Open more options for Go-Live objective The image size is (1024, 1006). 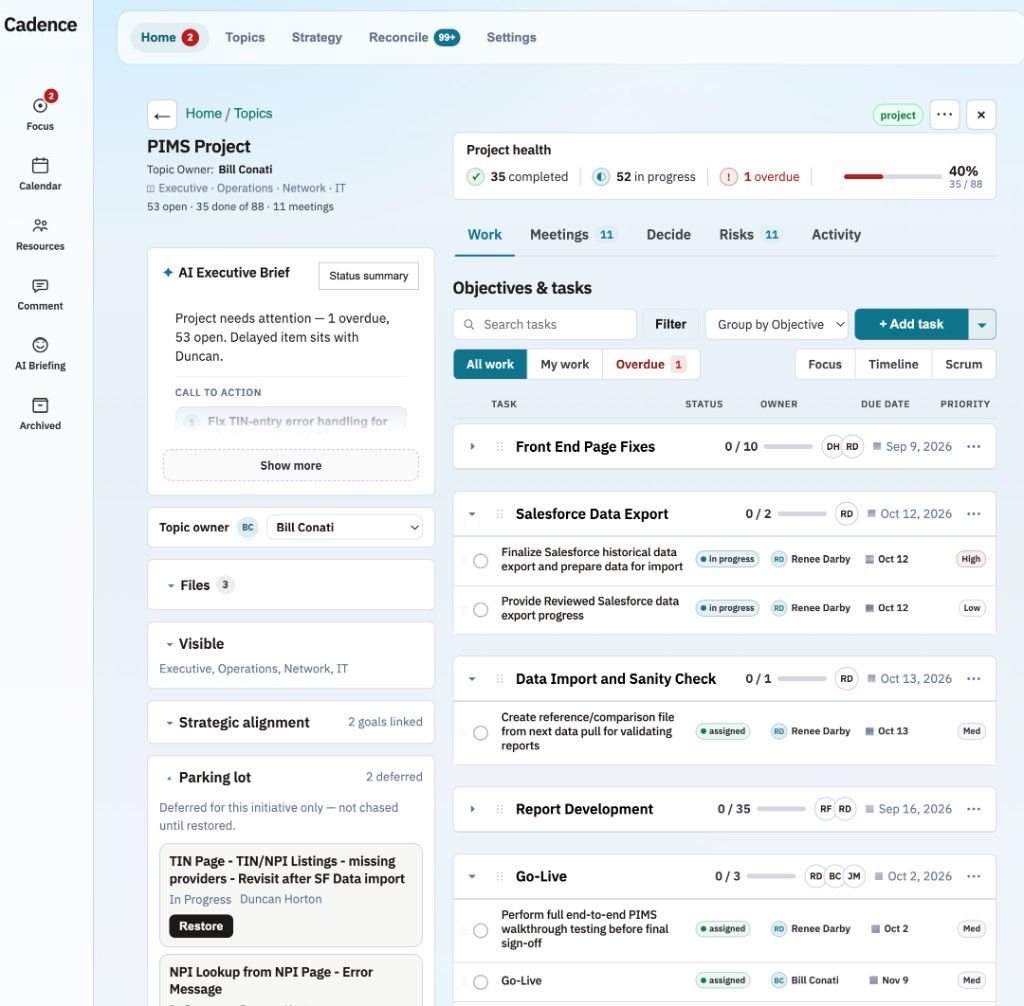pos(974,877)
